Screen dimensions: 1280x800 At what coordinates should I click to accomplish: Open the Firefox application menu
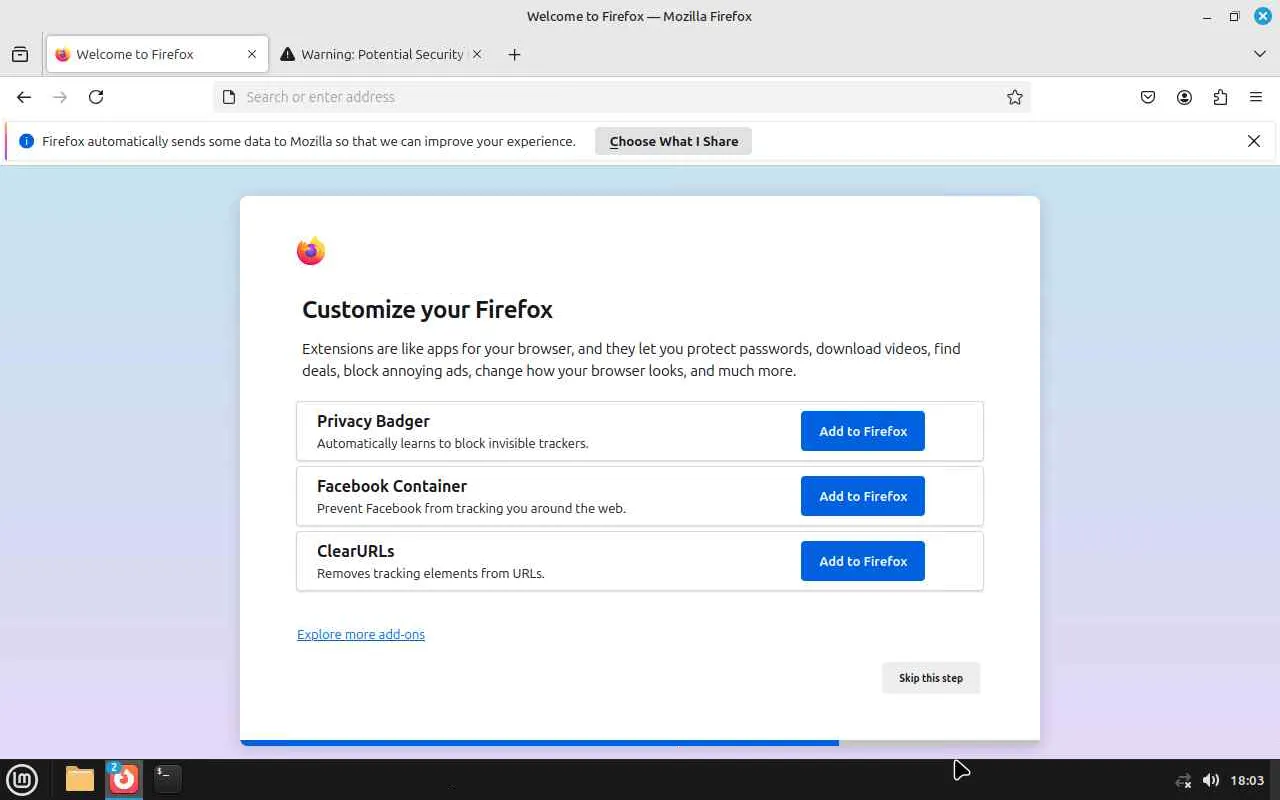[1256, 97]
